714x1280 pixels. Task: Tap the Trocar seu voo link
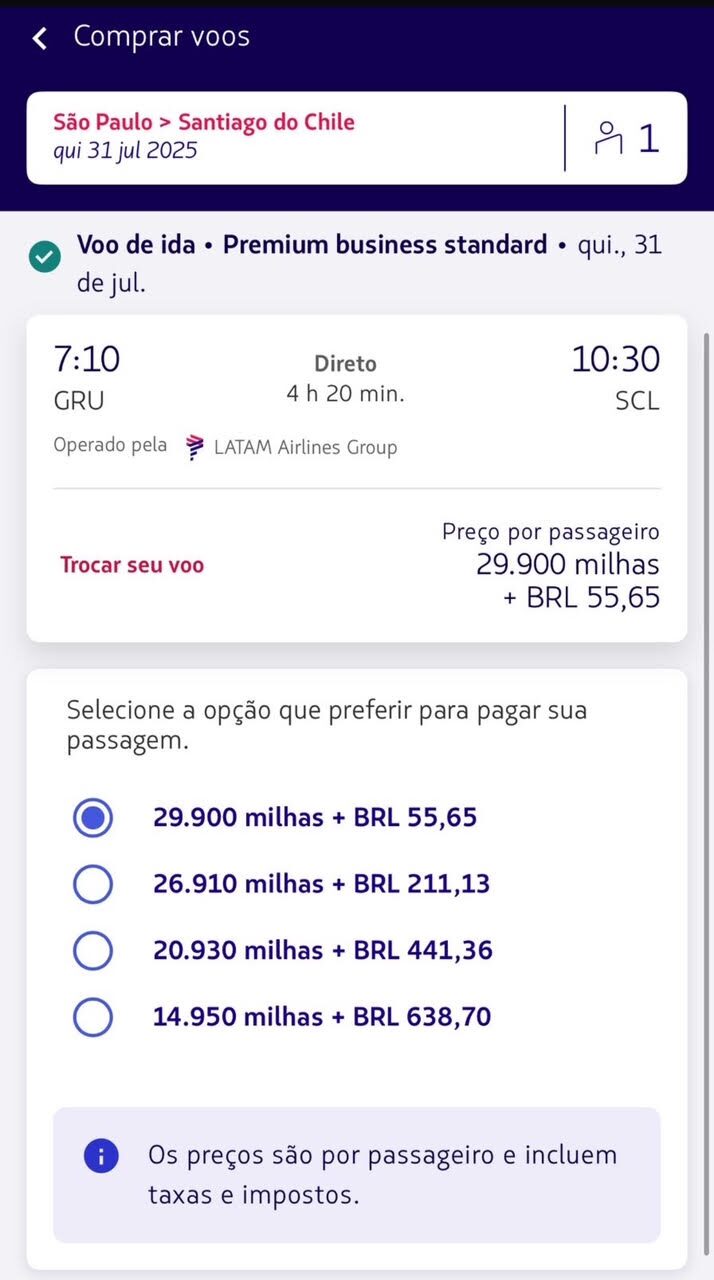132,565
